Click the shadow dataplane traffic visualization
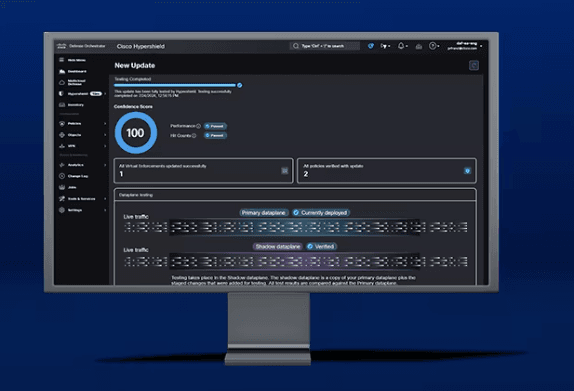 (x=296, y=261)
